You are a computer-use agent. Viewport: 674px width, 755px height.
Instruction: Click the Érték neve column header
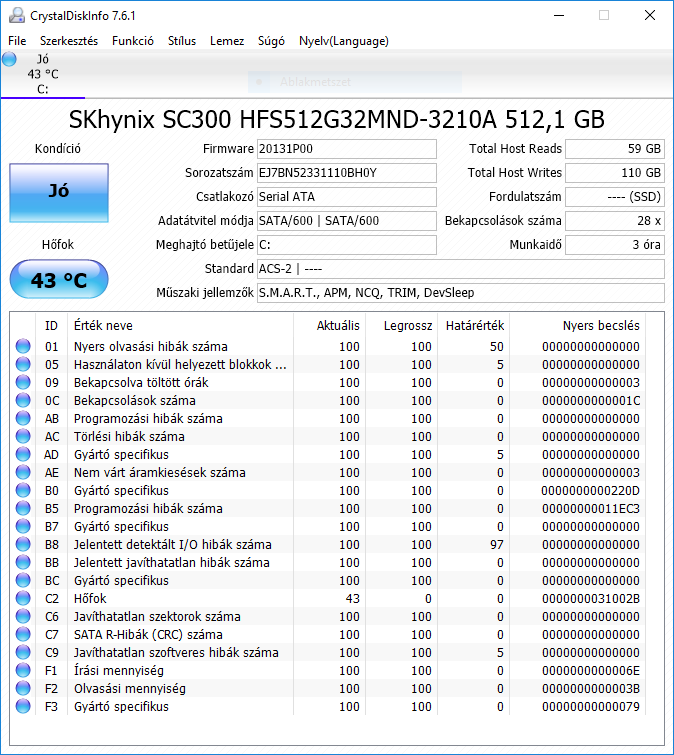180,325
